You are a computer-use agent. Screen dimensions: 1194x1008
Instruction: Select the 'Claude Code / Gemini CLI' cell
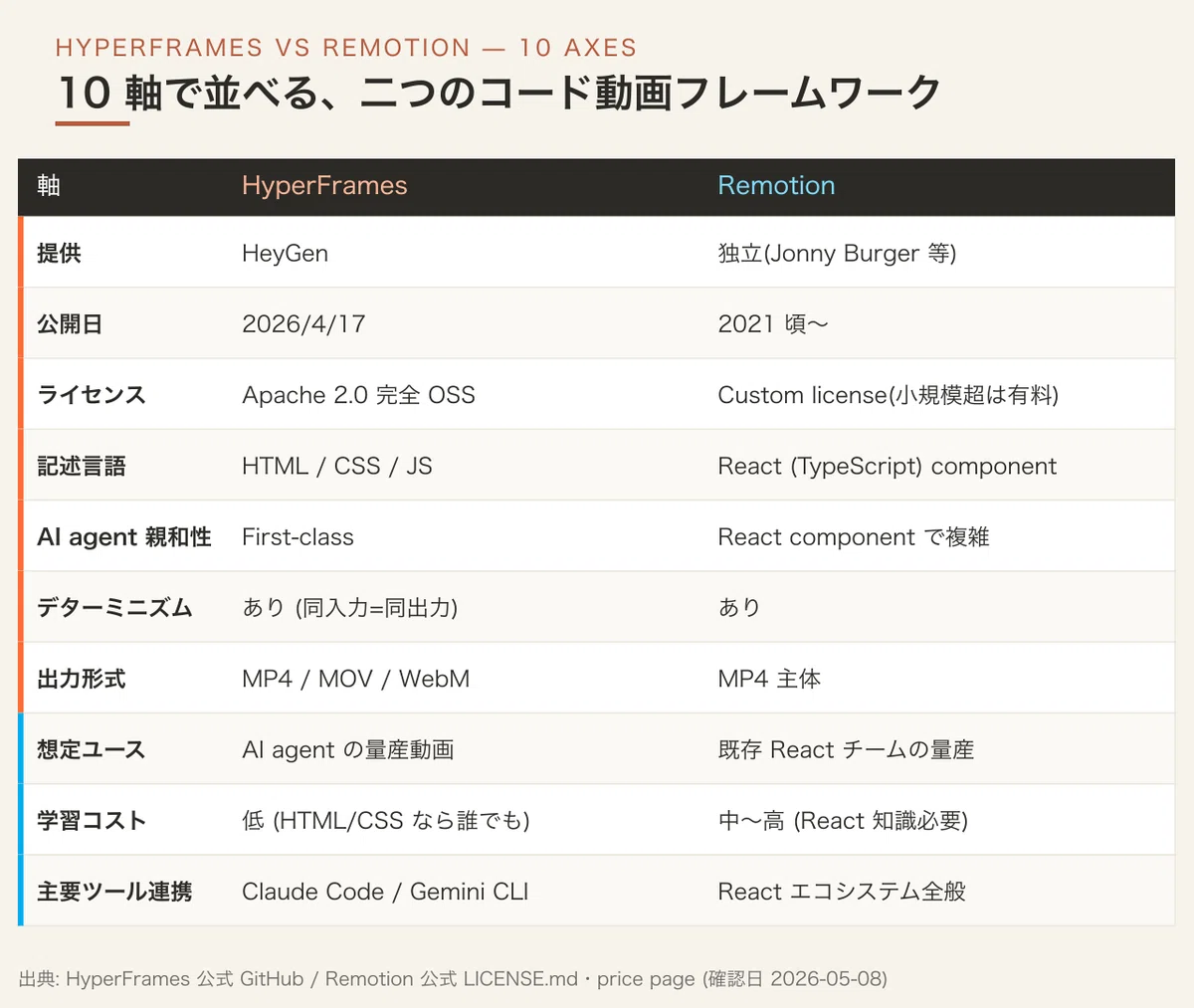point(385,892)
